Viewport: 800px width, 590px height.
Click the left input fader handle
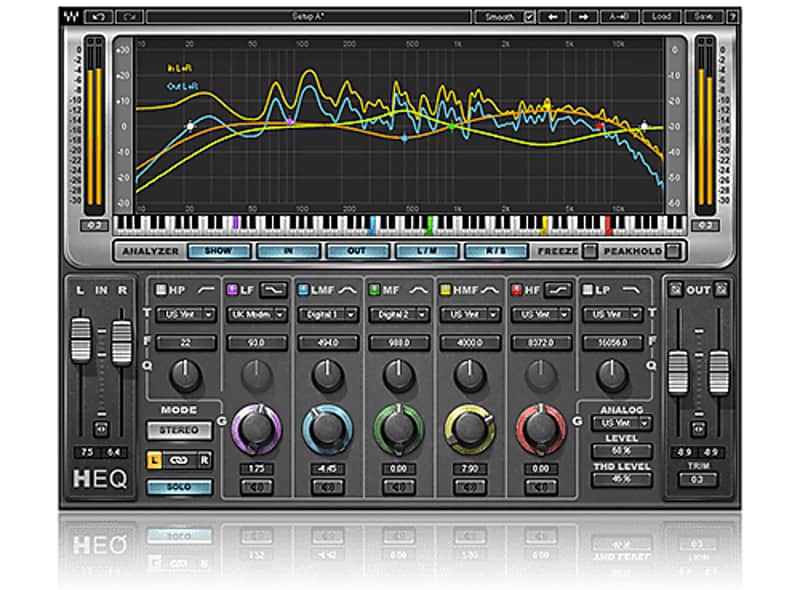coord(81,340)
